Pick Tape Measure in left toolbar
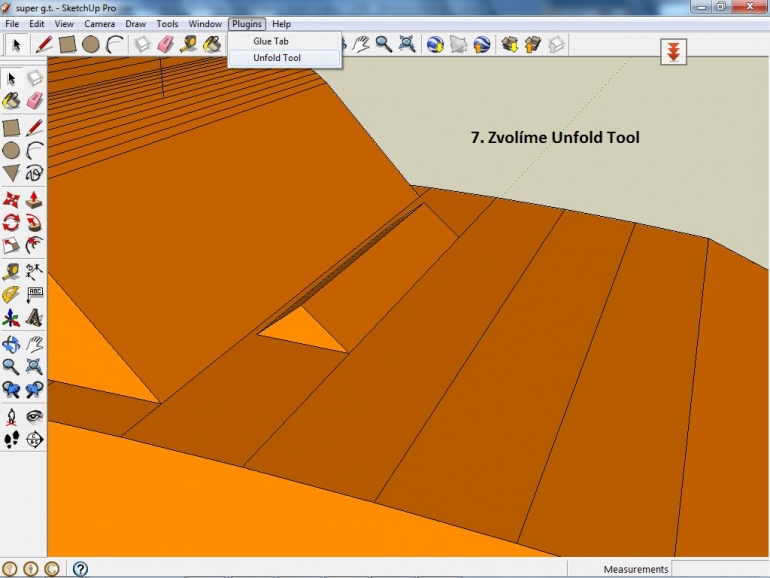Screen dimensions: 770x578 tap(11, 272)
